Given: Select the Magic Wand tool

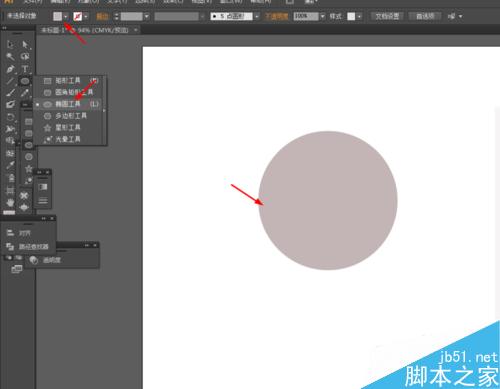Looking at the screenshot, I should click(10, 56).
